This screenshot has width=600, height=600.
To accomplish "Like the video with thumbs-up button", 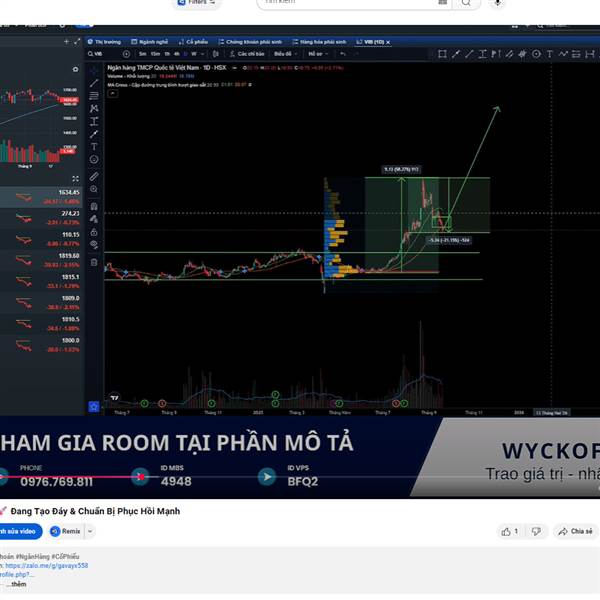I will click(510, 532).
